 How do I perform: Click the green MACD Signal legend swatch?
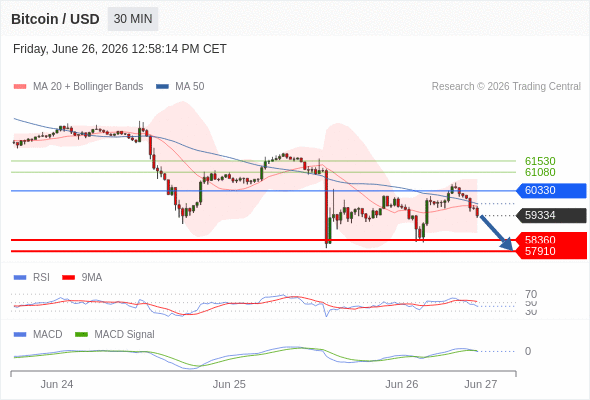pyautogui.click(x=81, y=335)
